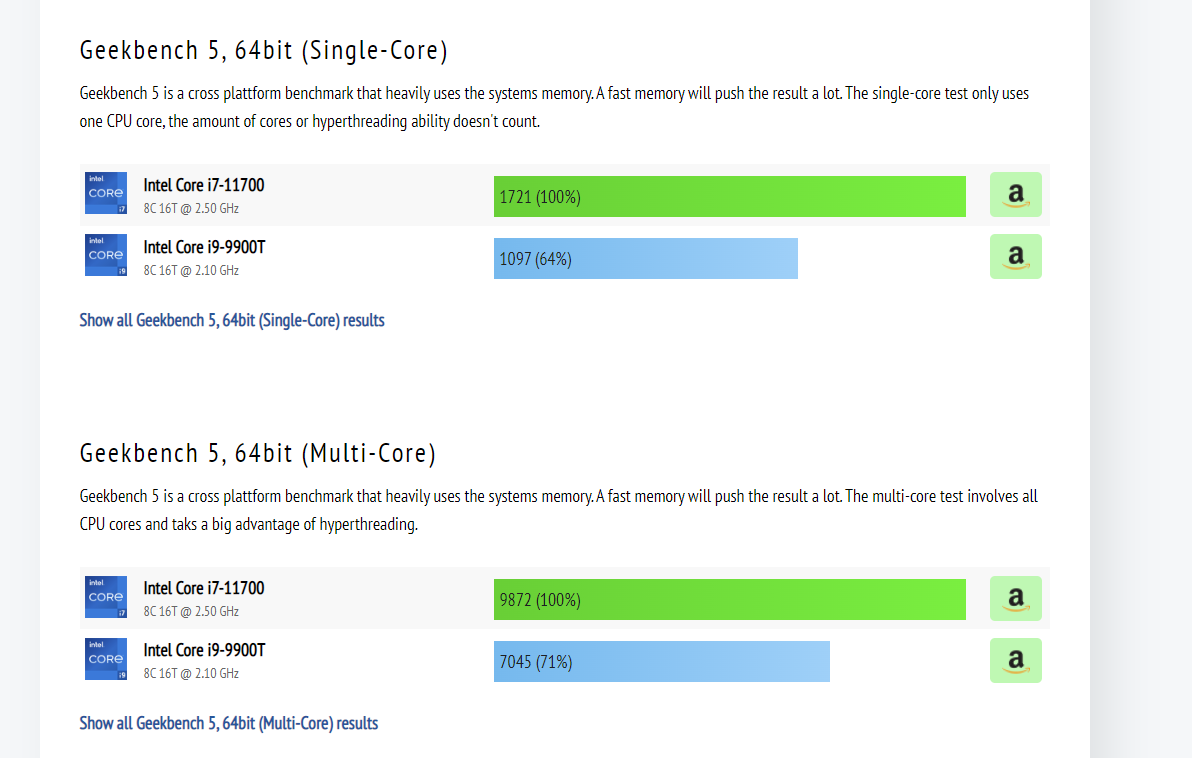The width and height of the screenshot is (1192, 758).
Task: Open Amazon link for i7-11700 Multi-Core row
Action: (x=1016, y=598)
